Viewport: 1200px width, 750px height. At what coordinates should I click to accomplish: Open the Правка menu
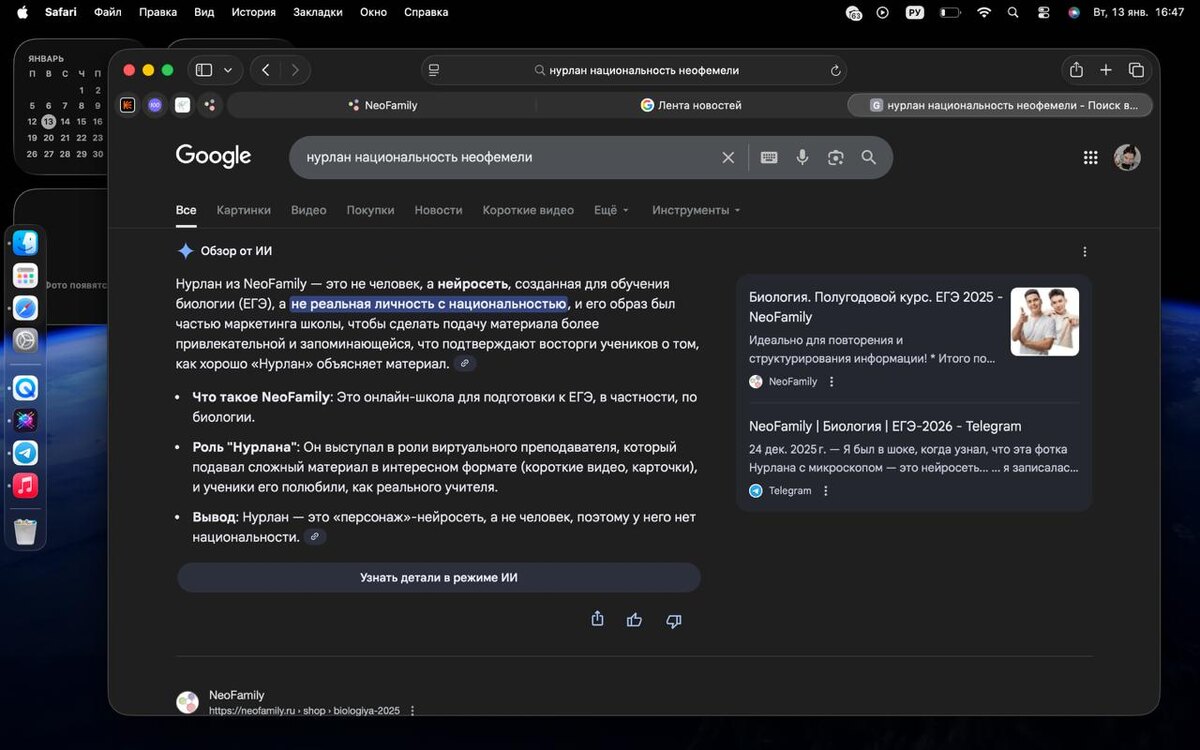click(158, 12)
